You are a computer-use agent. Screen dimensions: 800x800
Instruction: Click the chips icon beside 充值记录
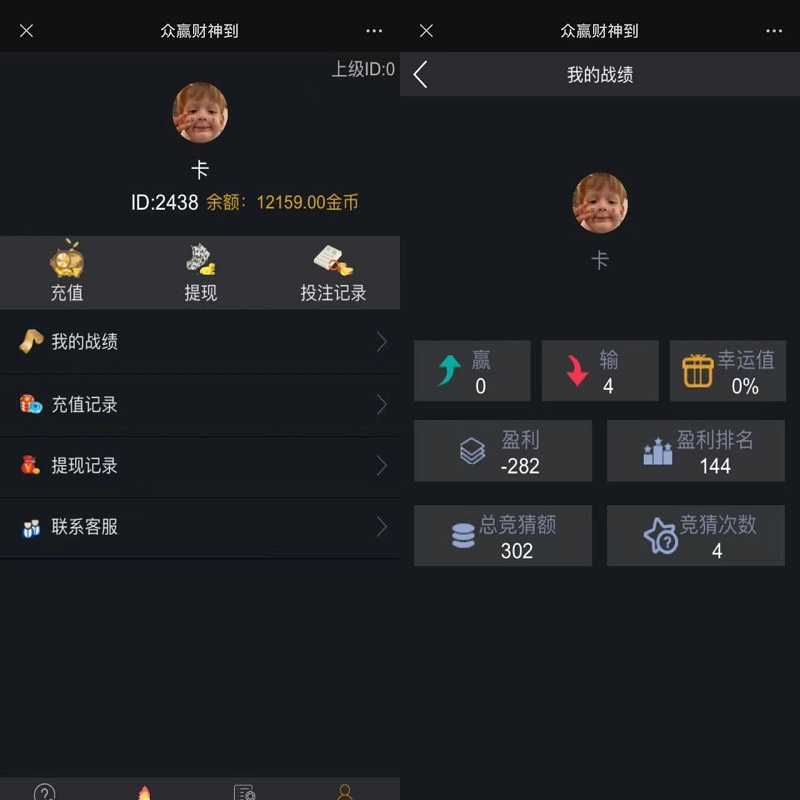point(31,404)
